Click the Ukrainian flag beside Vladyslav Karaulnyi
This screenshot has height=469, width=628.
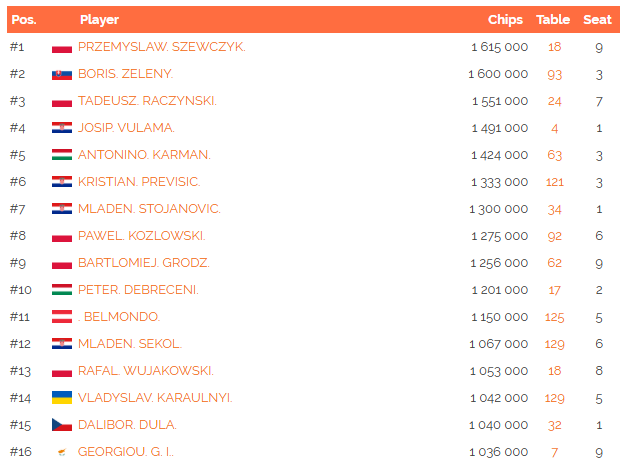(x=62, y=398)
